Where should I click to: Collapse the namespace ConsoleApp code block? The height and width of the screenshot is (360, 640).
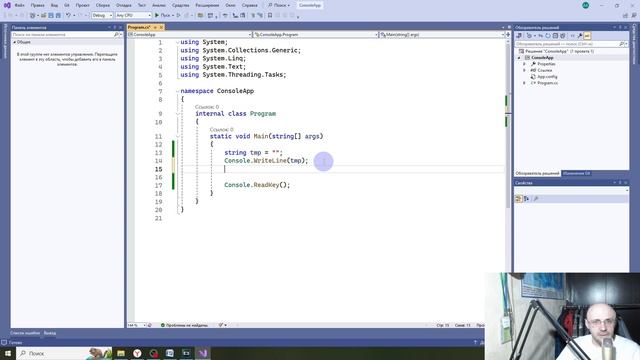coord(178,91)
